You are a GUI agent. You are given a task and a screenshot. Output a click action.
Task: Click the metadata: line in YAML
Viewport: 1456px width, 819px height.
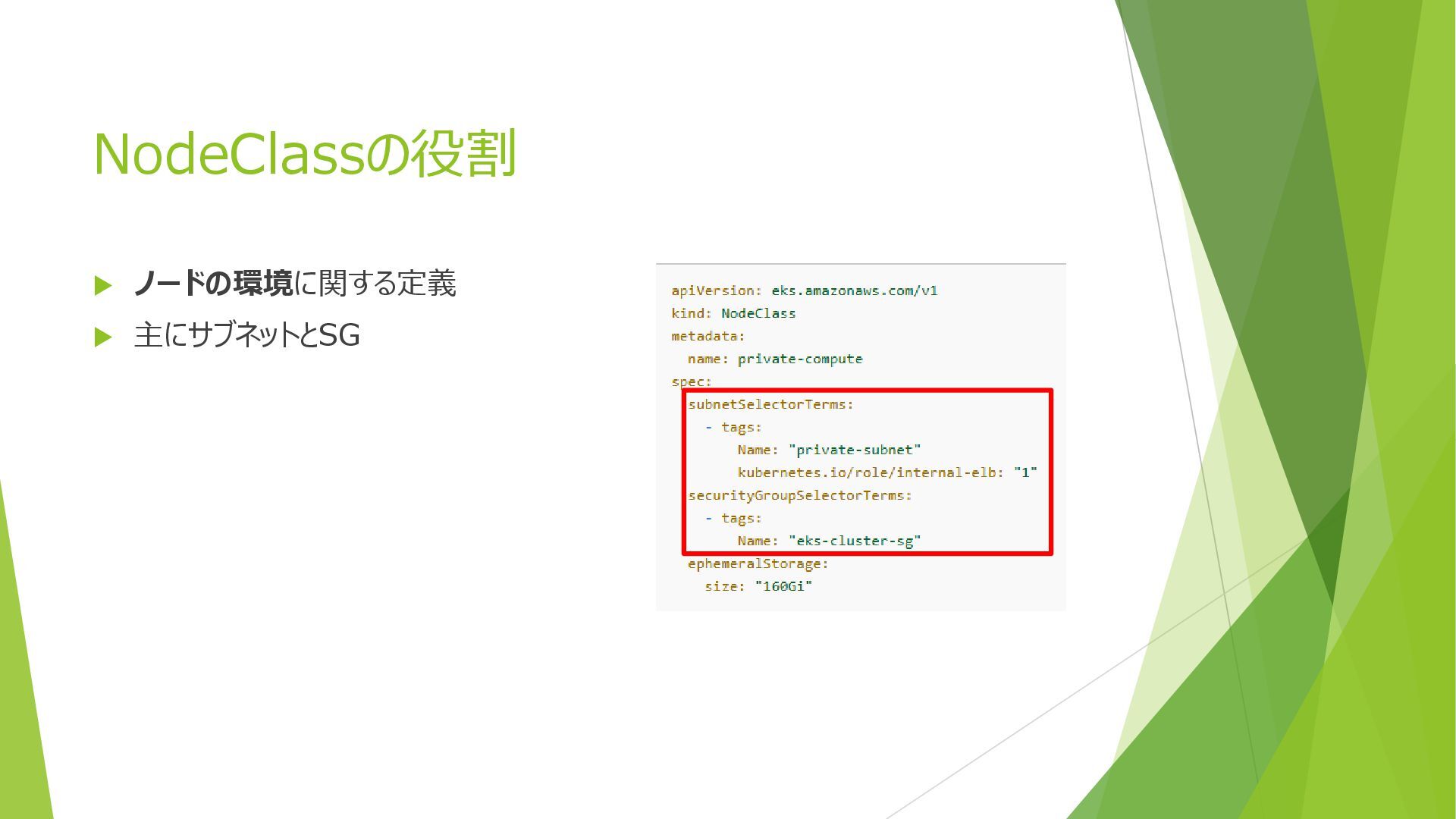[x=708, y=336]
